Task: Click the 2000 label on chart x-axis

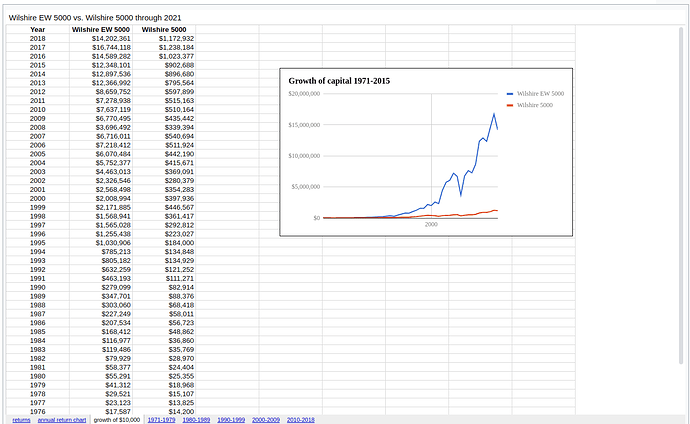Action: 431,225
